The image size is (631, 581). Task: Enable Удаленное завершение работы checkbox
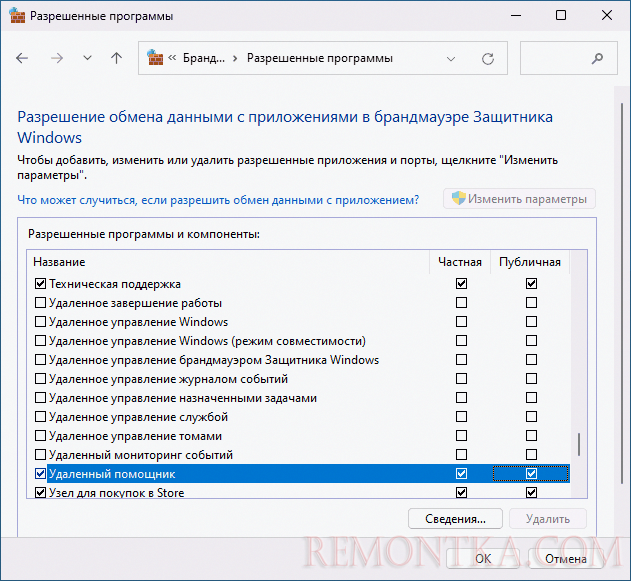click(x=40, y=303)
